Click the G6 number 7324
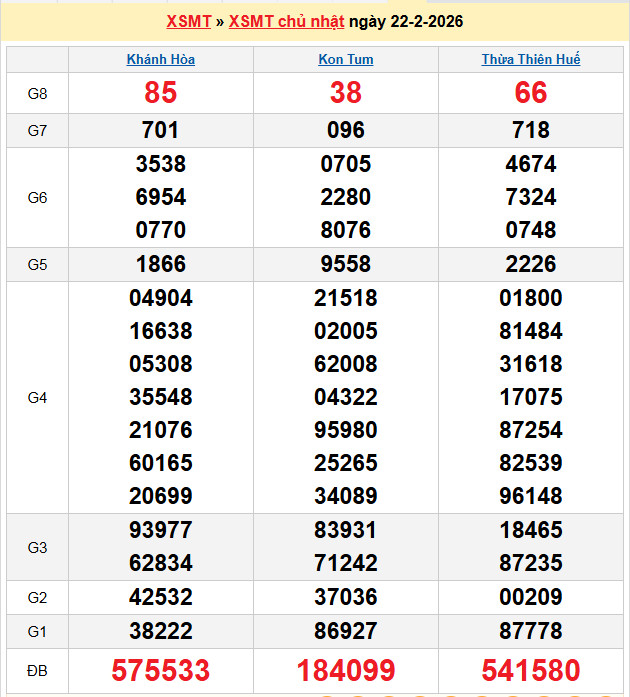The width and height of the screenshot is (630, 697). [x=531, y=197]
